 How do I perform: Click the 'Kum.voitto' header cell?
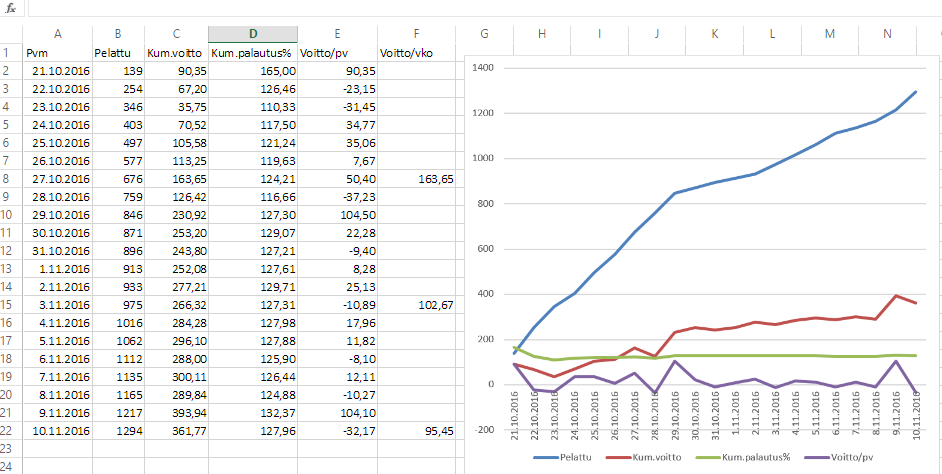[176, 53]
